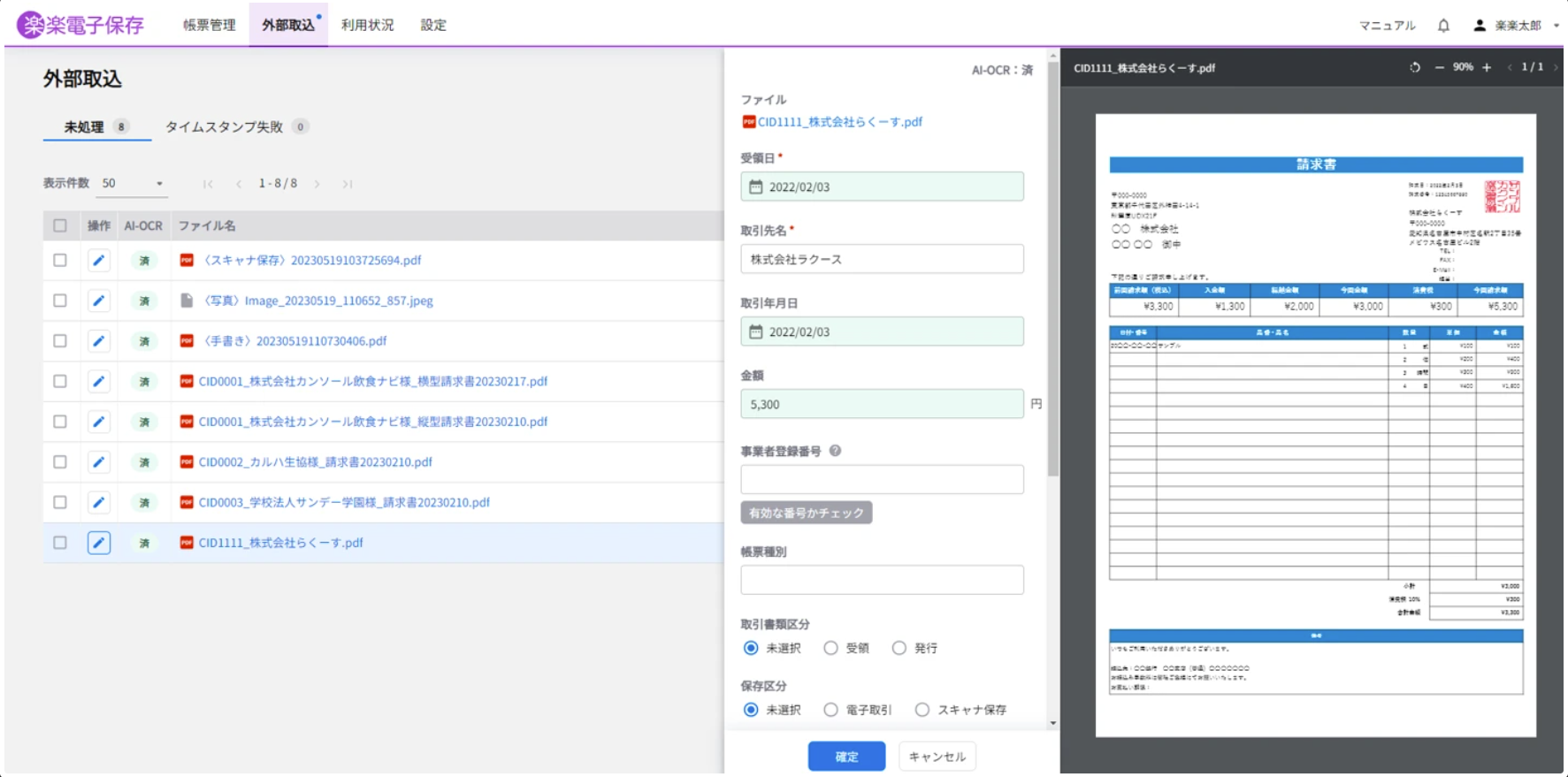Open the CID0002_カルハ生協様 invoice link
The width and height of the screenshot is (1568, 777).
(315, 462)
